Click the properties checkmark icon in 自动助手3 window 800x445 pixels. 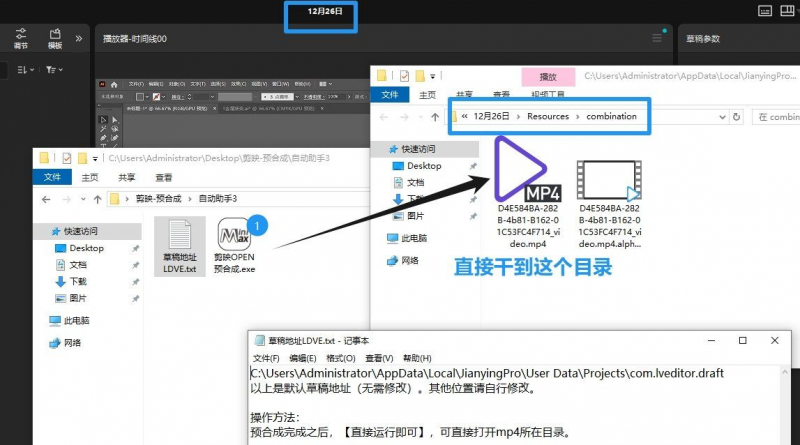(66, 158)
